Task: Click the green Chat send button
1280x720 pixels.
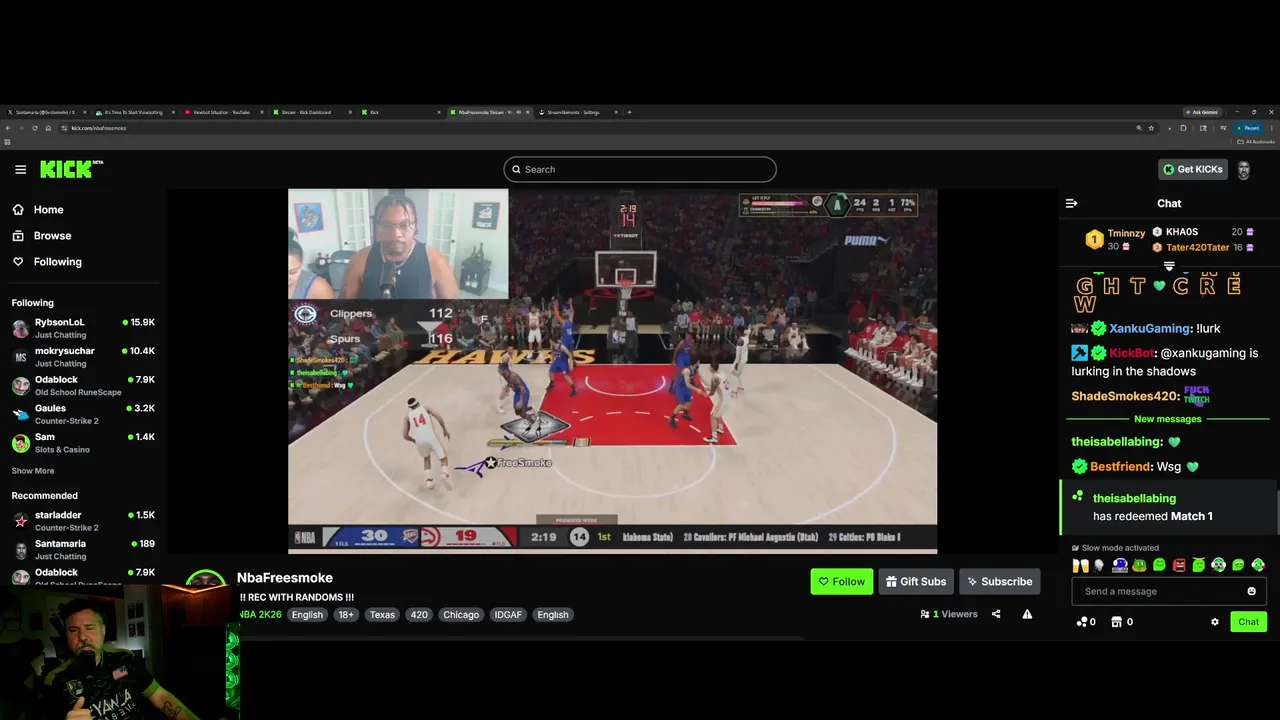Action: 1248,622
